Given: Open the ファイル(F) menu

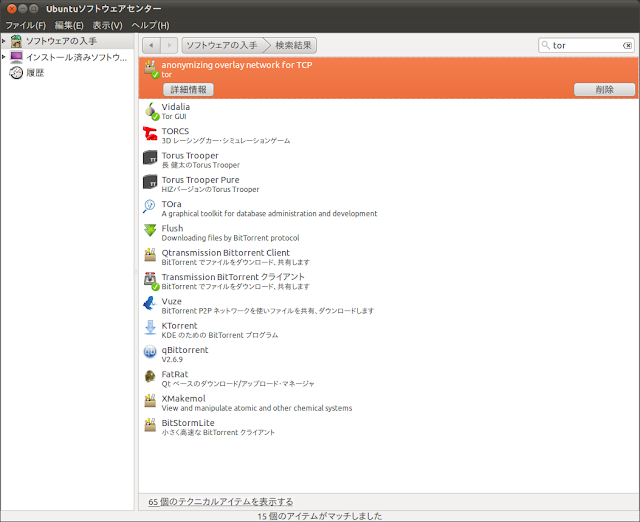Looking at the screenshot, I should click(x=25, y=25).
